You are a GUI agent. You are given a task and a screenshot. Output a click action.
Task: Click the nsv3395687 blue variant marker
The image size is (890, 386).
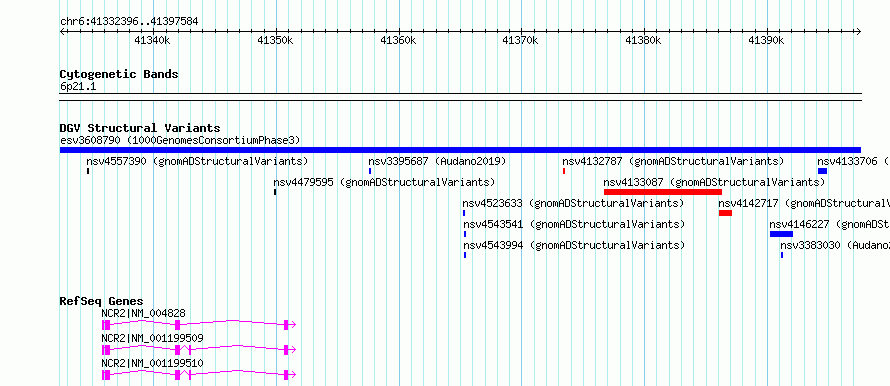[x=370, y=171]
